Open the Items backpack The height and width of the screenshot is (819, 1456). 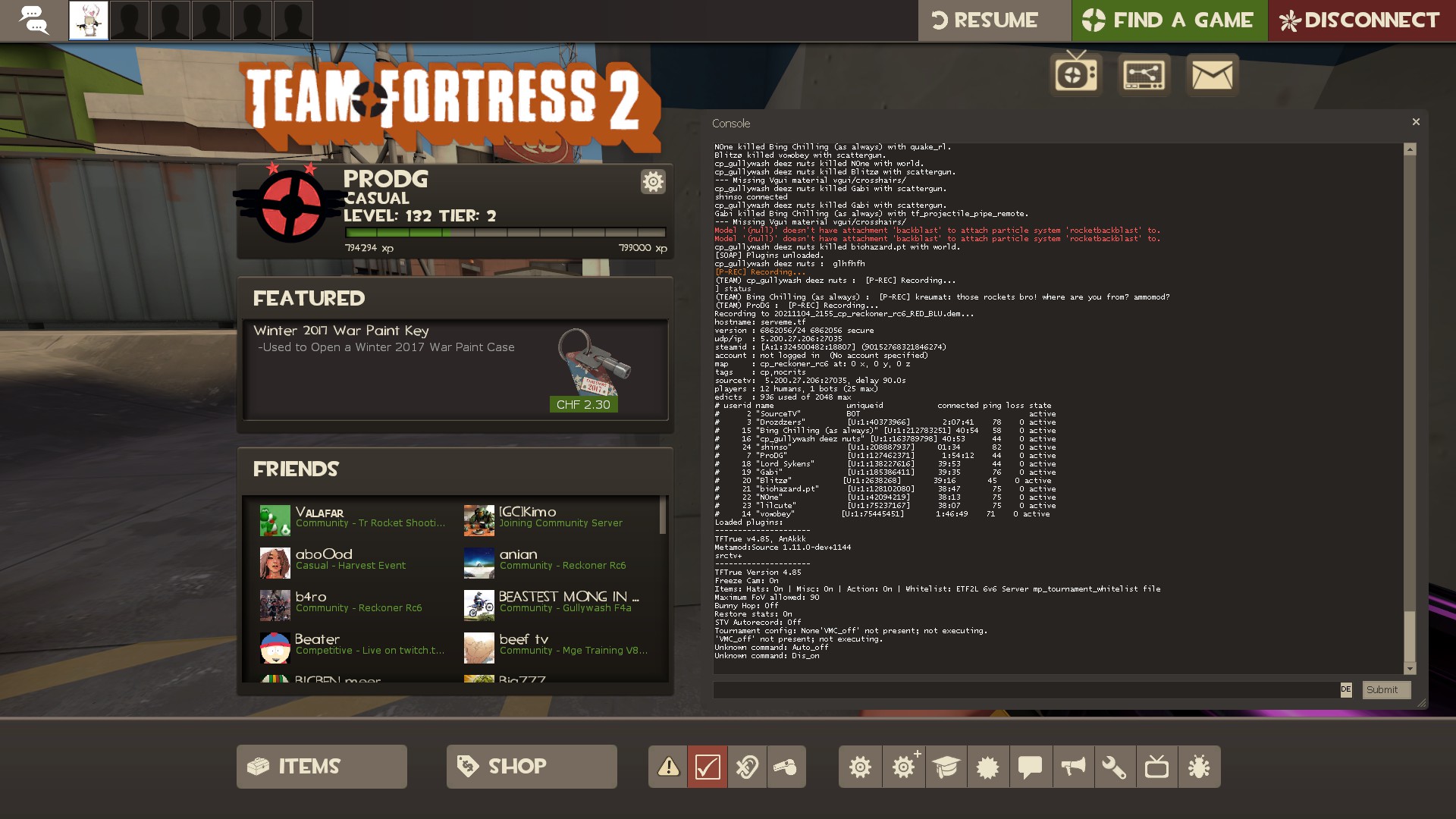coord(322,767)
